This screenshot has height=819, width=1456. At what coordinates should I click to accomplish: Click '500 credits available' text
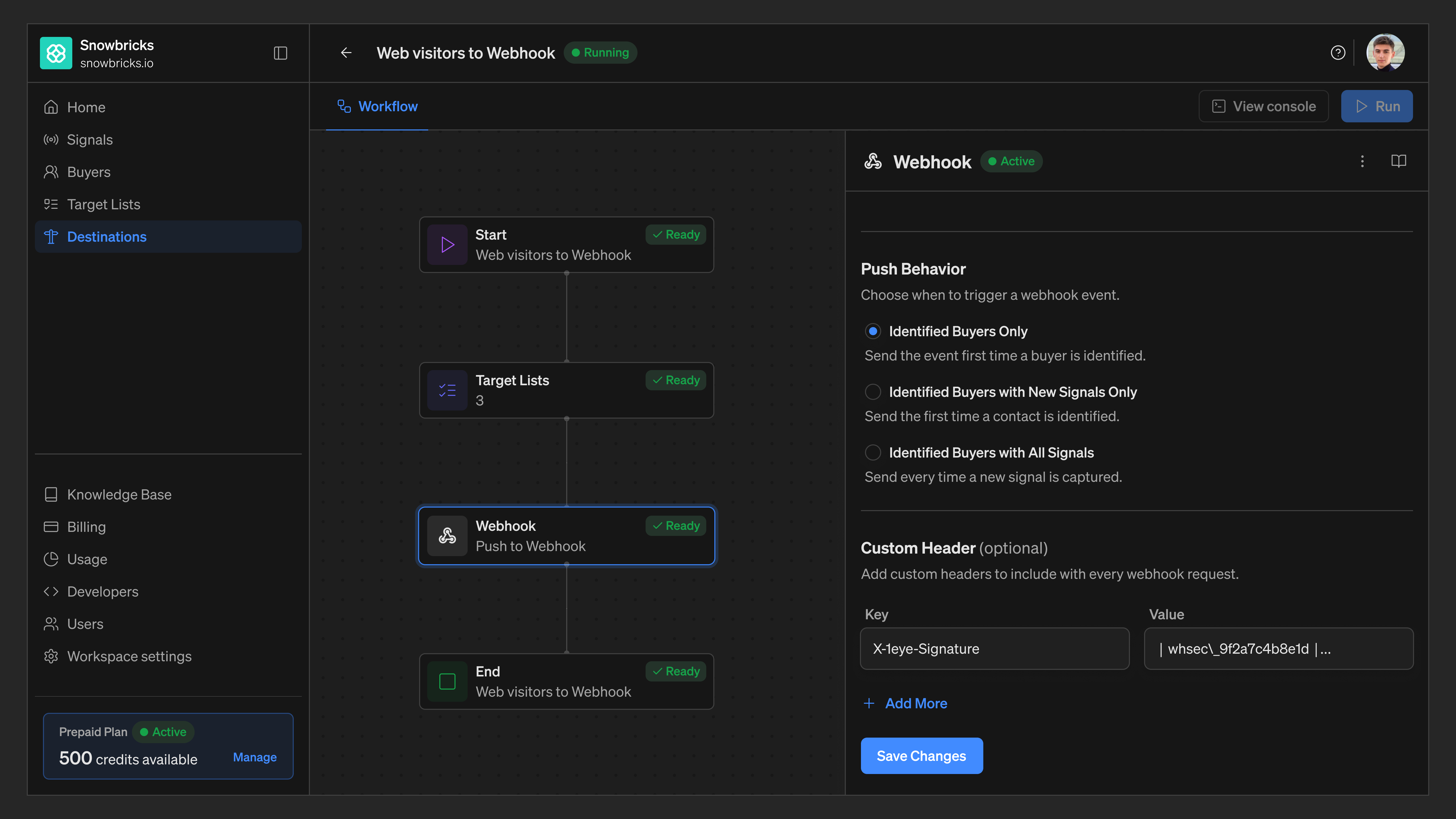click(x=128, y=759)
